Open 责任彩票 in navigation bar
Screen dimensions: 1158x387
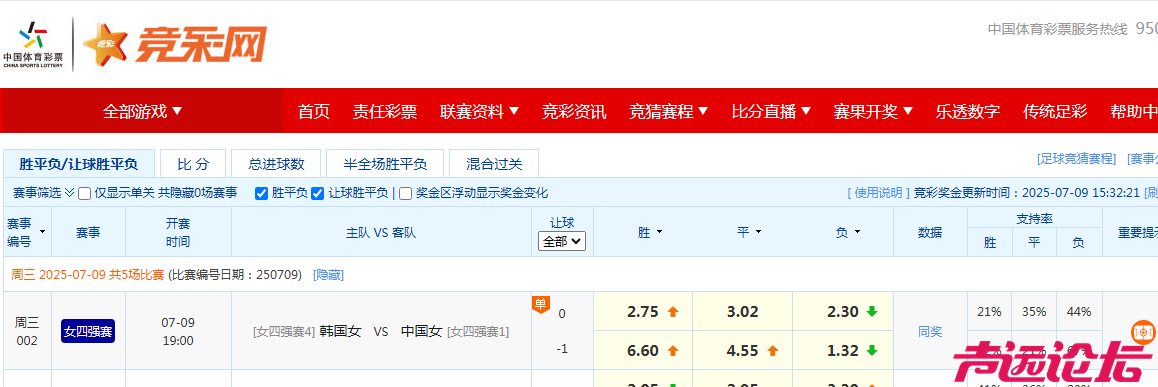pos(385,112)
